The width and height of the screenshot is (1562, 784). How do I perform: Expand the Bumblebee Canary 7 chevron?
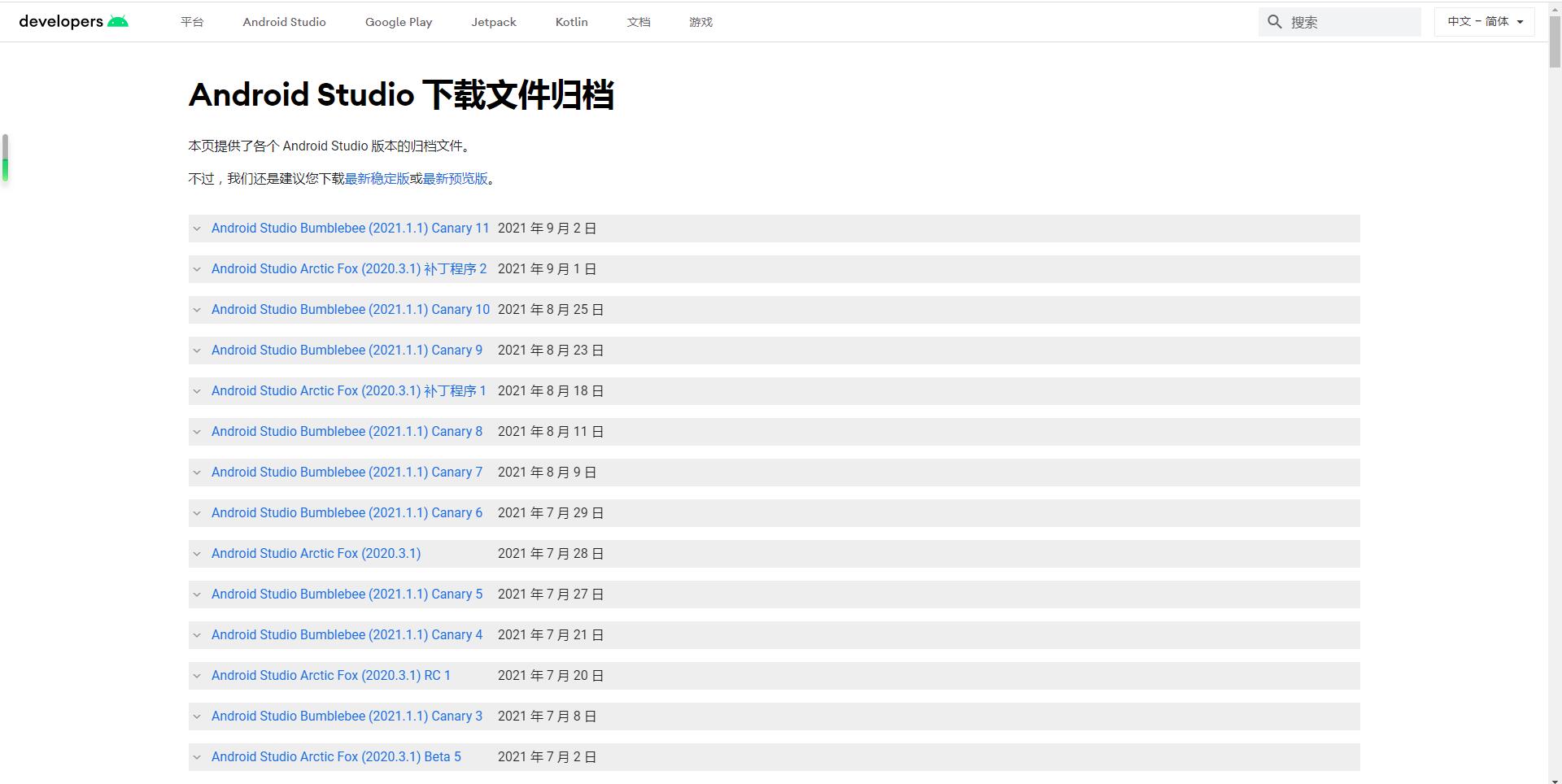click(x=197, y=473)
